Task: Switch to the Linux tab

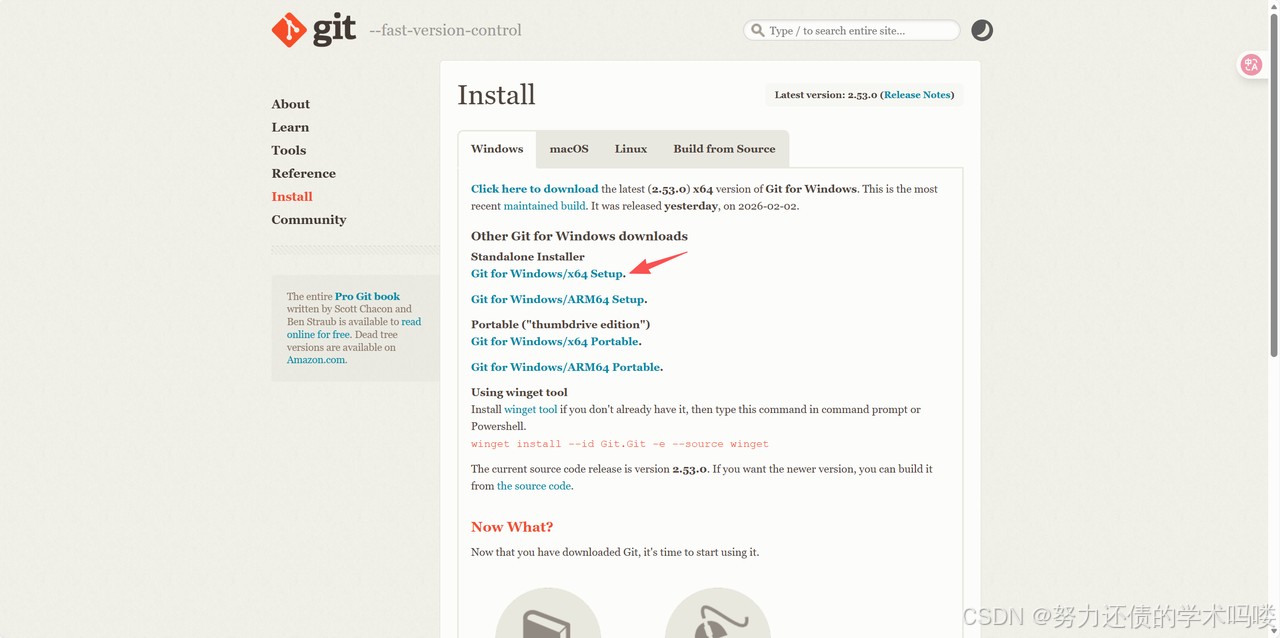Action: point(631,149)
